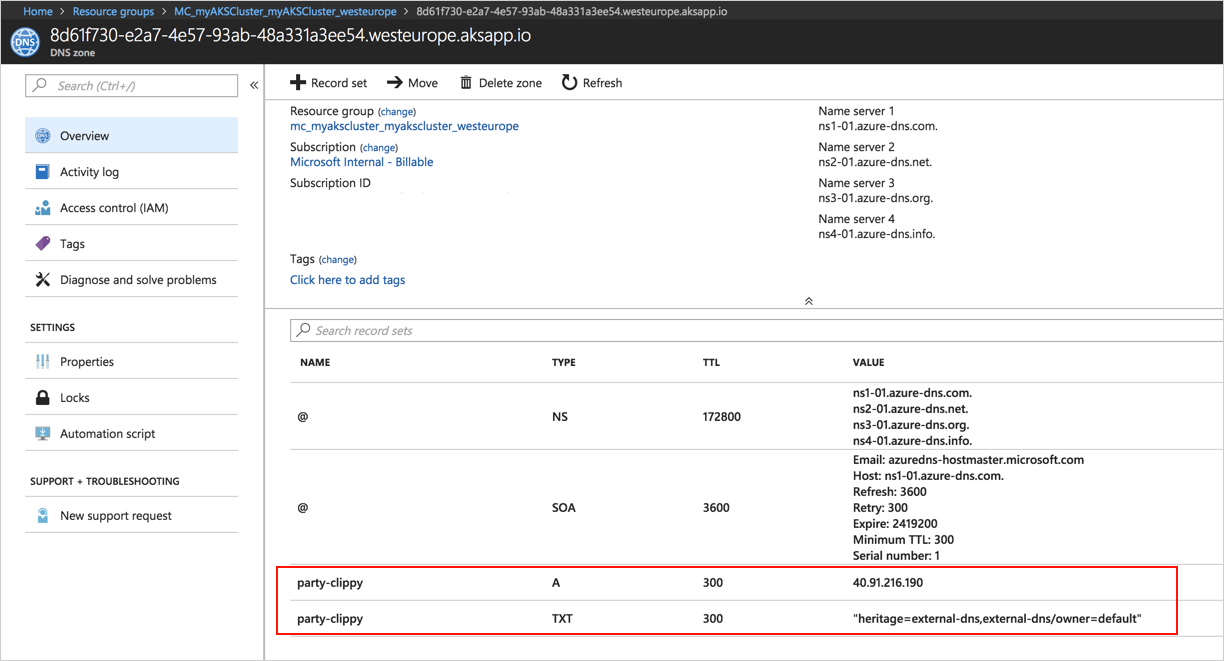Open the Automation script page
This screenshot has width=1224, height=661.
tap(107, 434)
